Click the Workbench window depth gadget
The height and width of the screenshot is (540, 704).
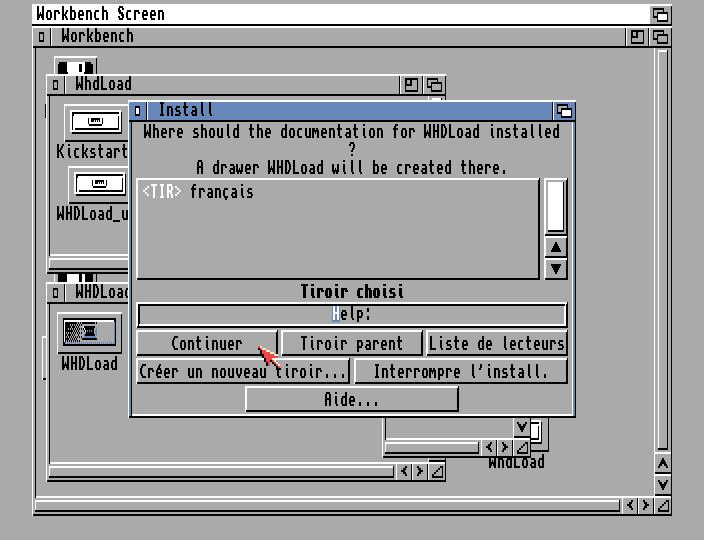[660, 37]
